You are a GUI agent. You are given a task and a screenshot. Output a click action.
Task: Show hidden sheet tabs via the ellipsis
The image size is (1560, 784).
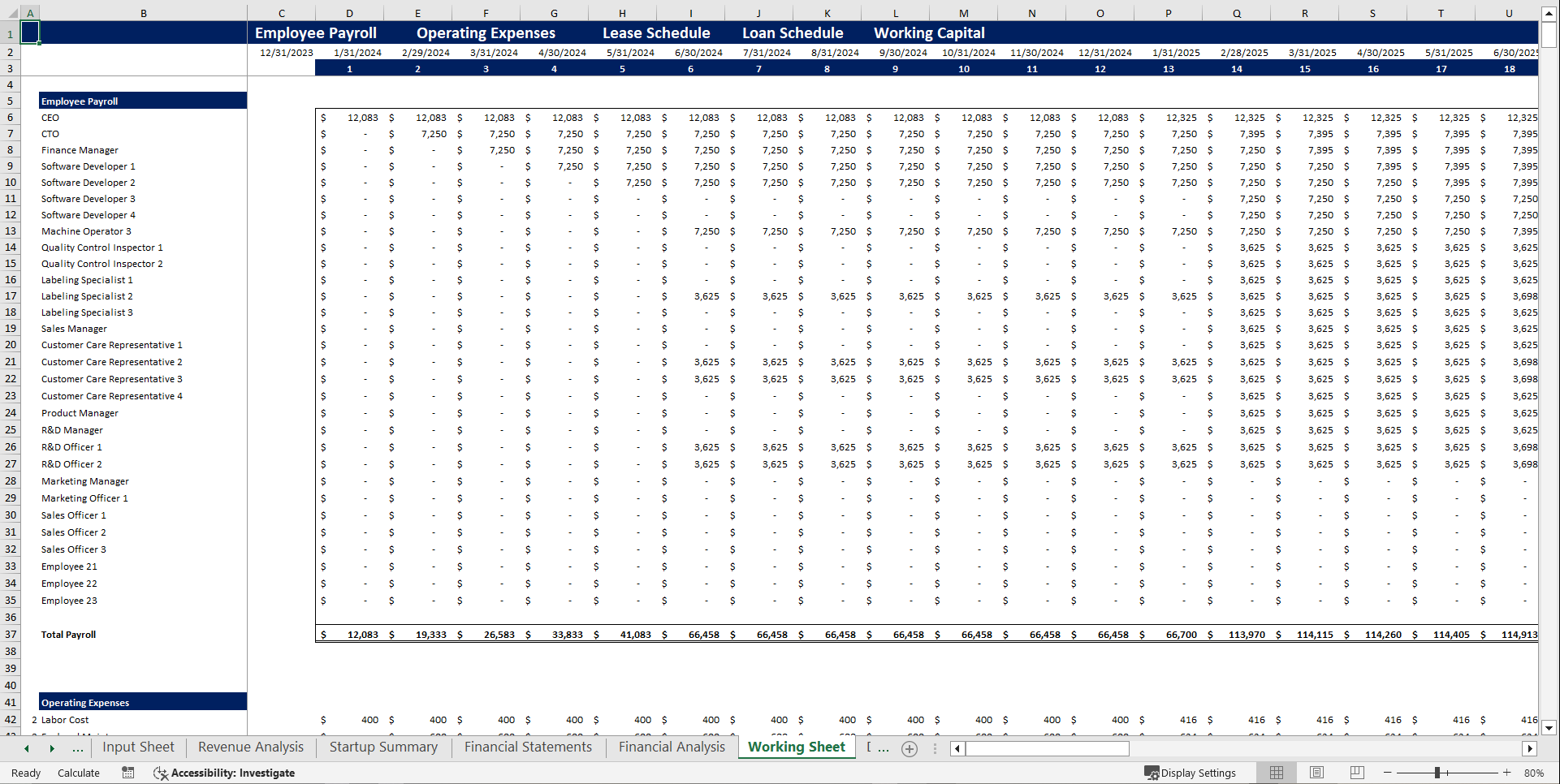coord(77,748)
